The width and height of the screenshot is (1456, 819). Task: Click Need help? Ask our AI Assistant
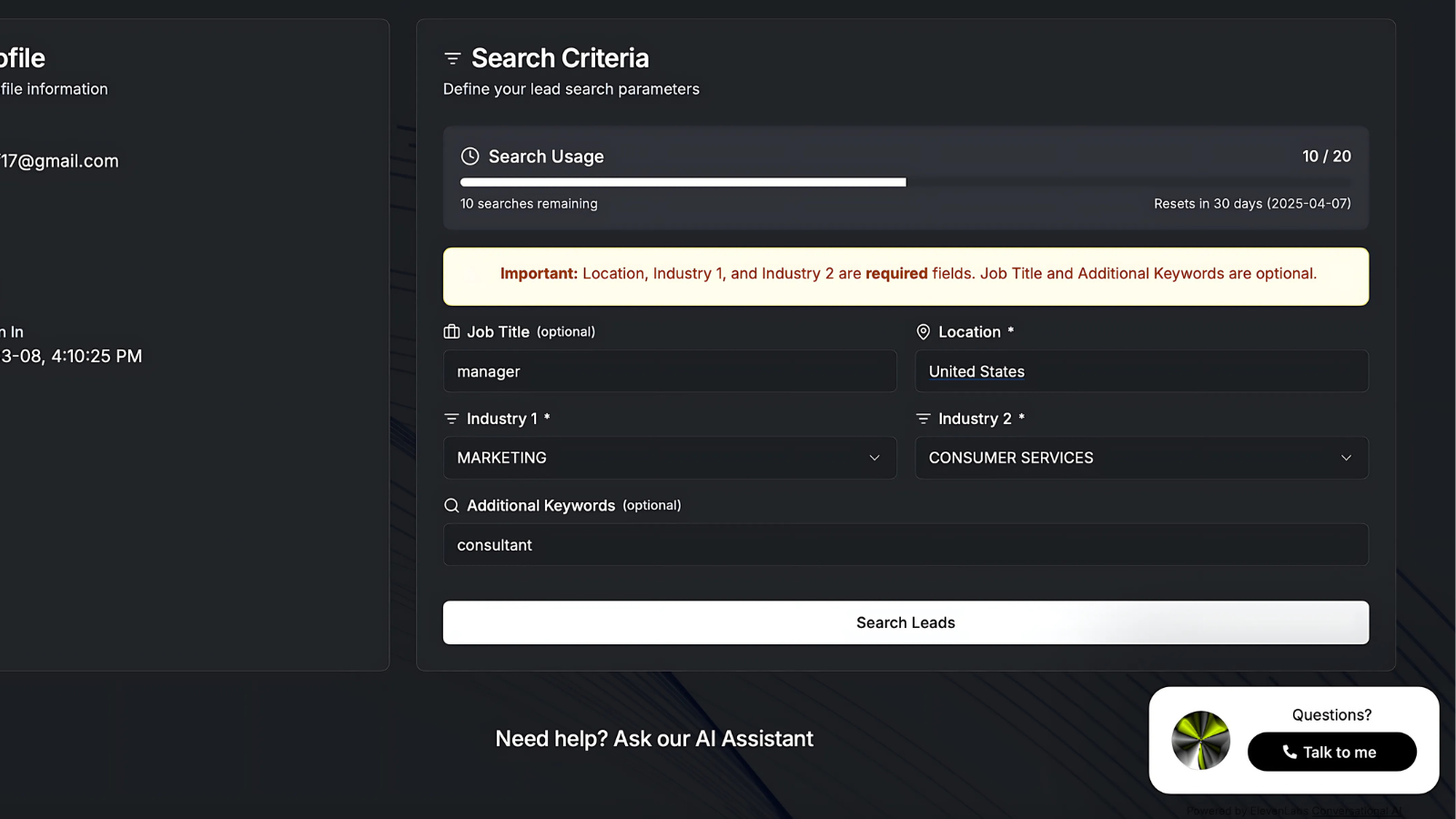tap(654, 738)
